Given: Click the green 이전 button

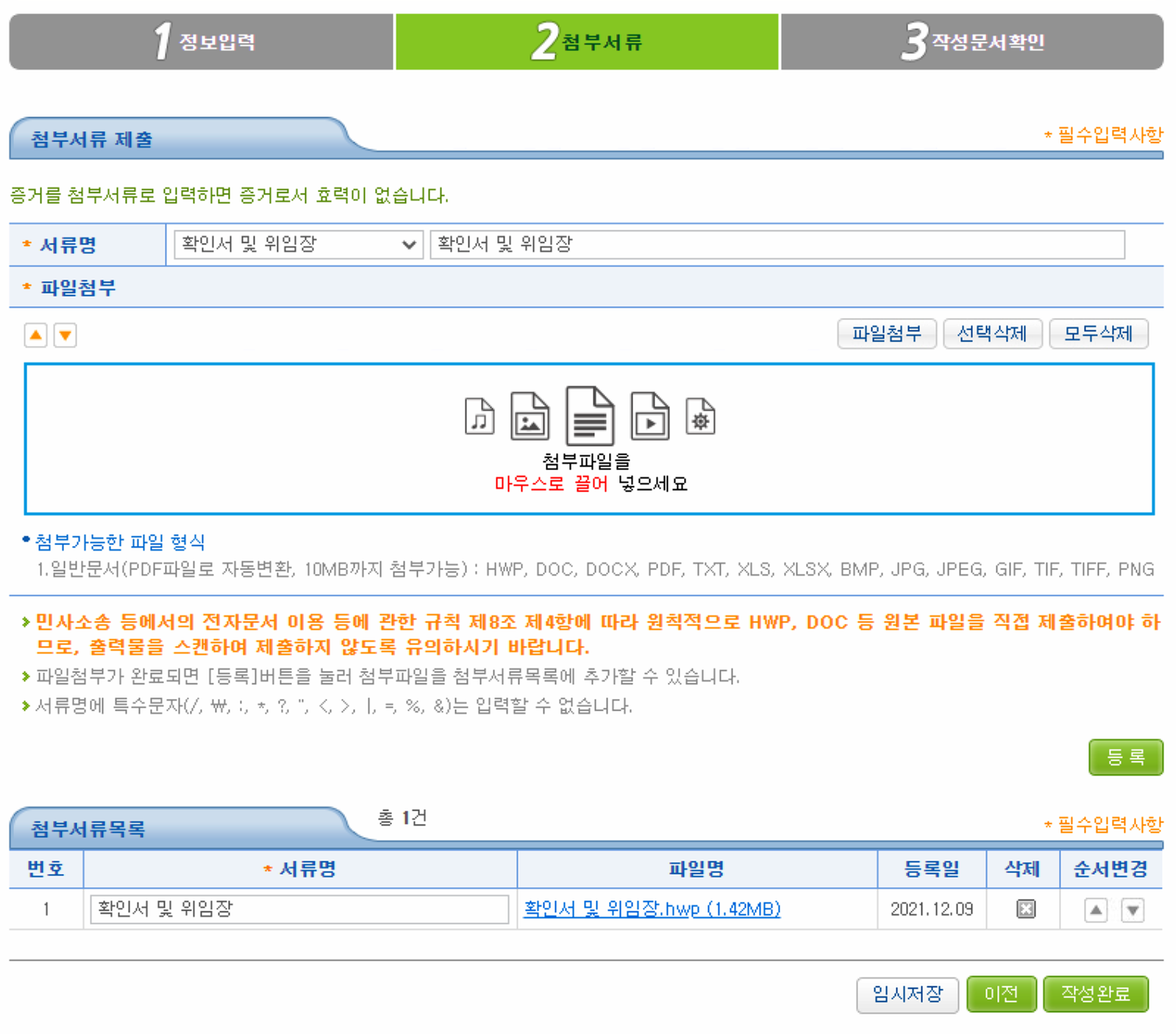Looking at the screenshot, I should click(x=1002, y=994).
